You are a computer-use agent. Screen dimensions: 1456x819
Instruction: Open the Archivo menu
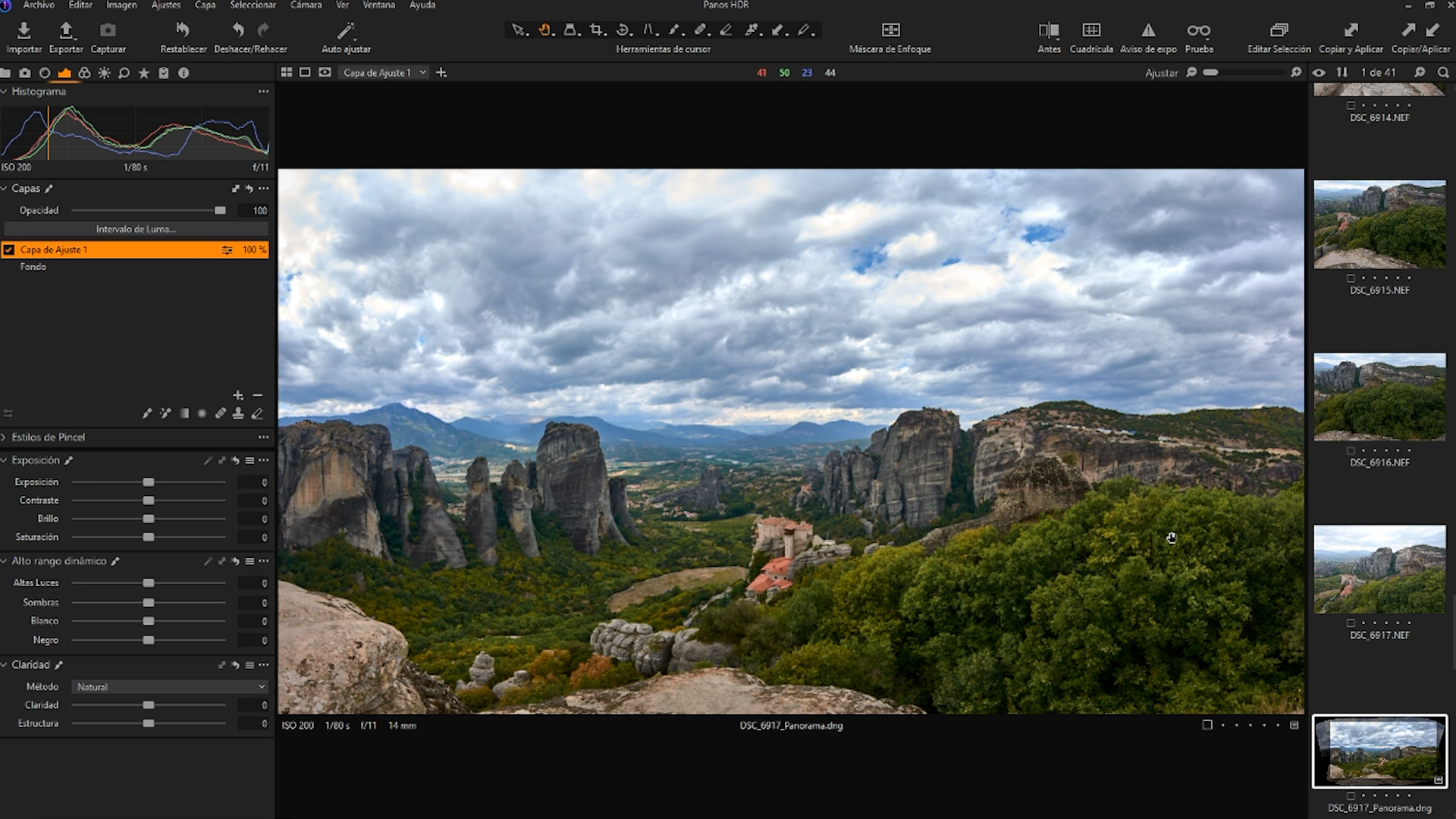coord(38,5)
